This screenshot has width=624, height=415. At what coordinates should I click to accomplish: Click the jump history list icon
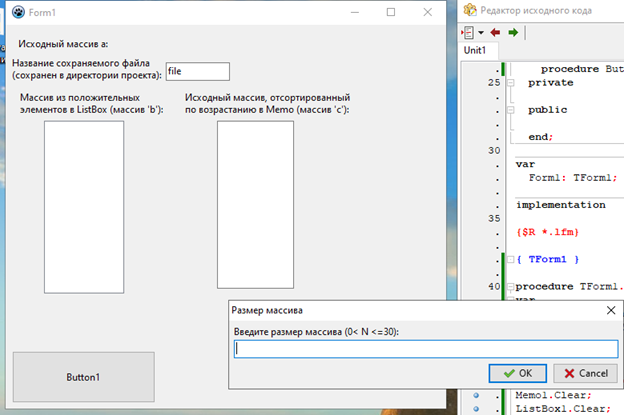point(468,32)
